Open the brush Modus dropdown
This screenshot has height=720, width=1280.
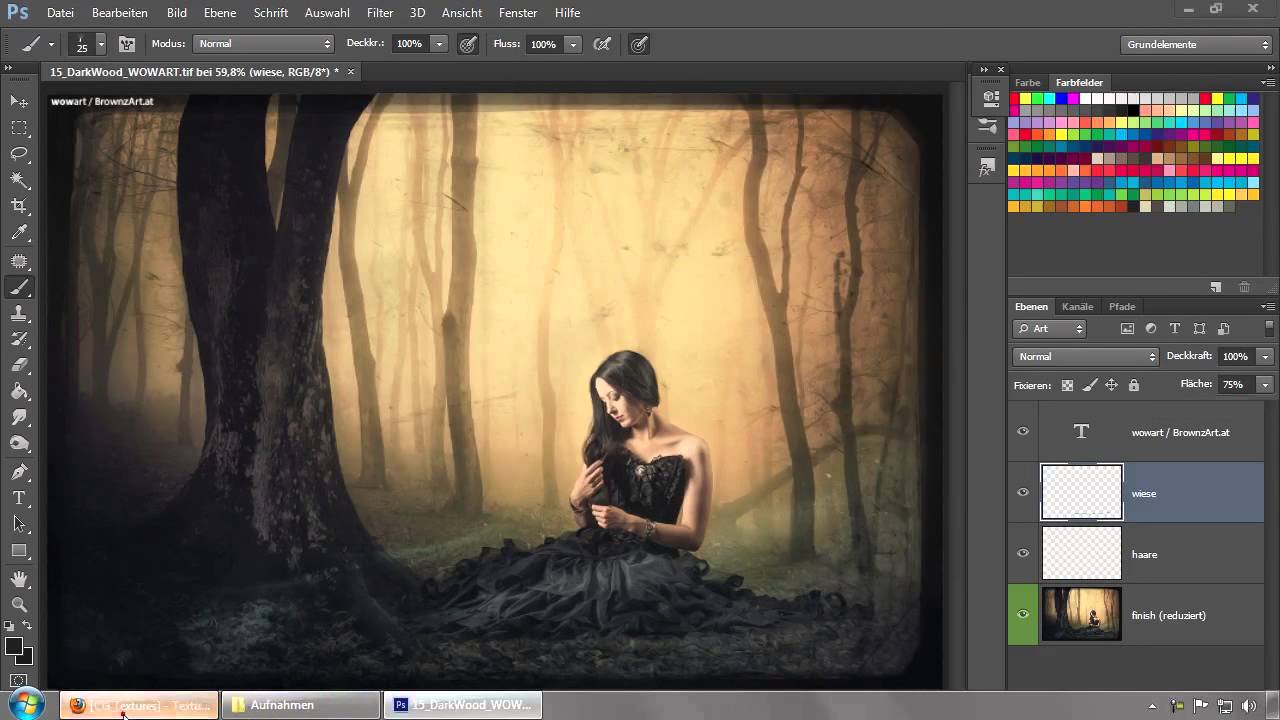coord(264,44)
